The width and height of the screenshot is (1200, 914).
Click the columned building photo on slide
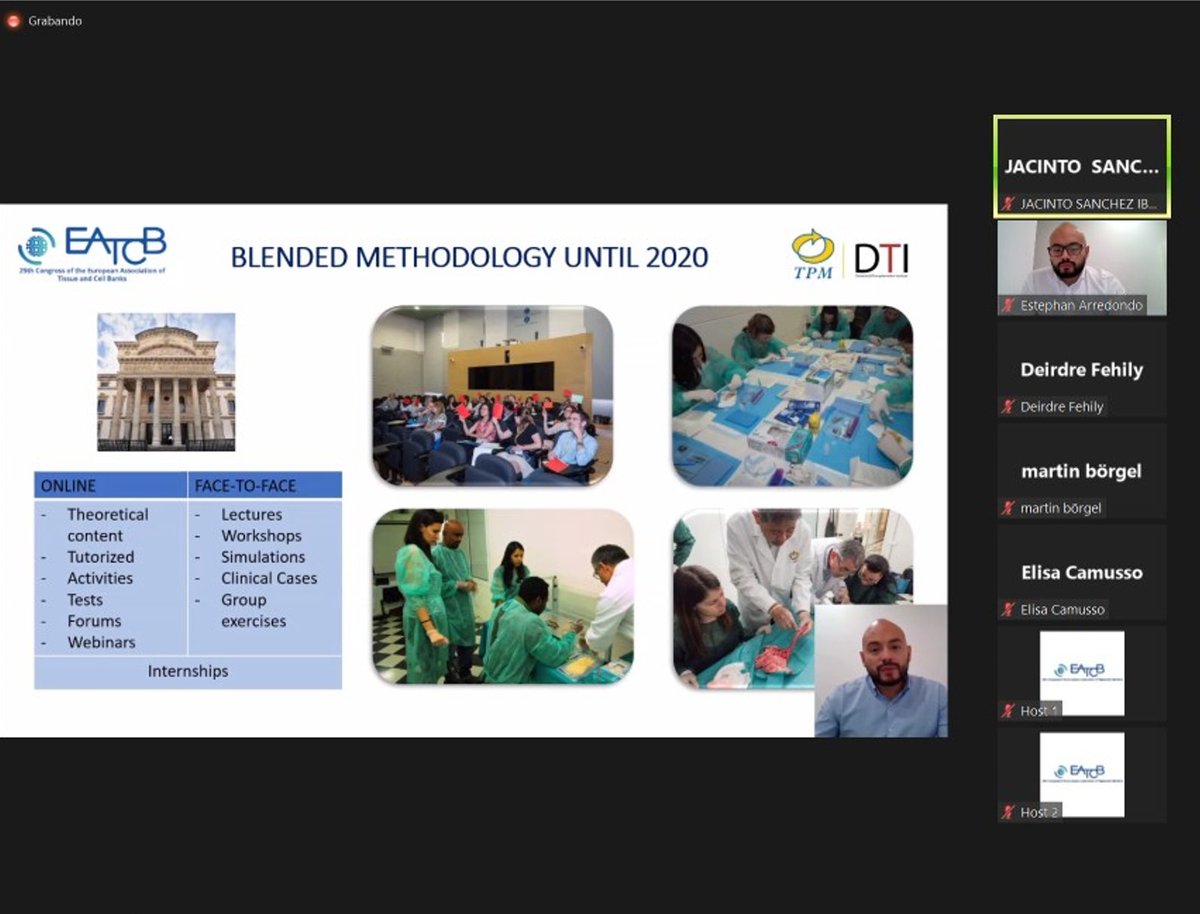(x=166, y=382)
